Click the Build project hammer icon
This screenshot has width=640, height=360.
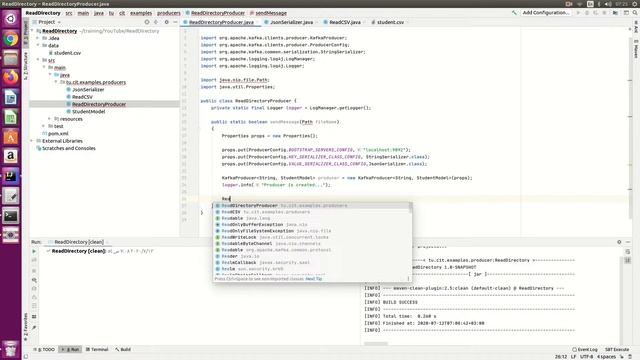[x=514, y=13]
